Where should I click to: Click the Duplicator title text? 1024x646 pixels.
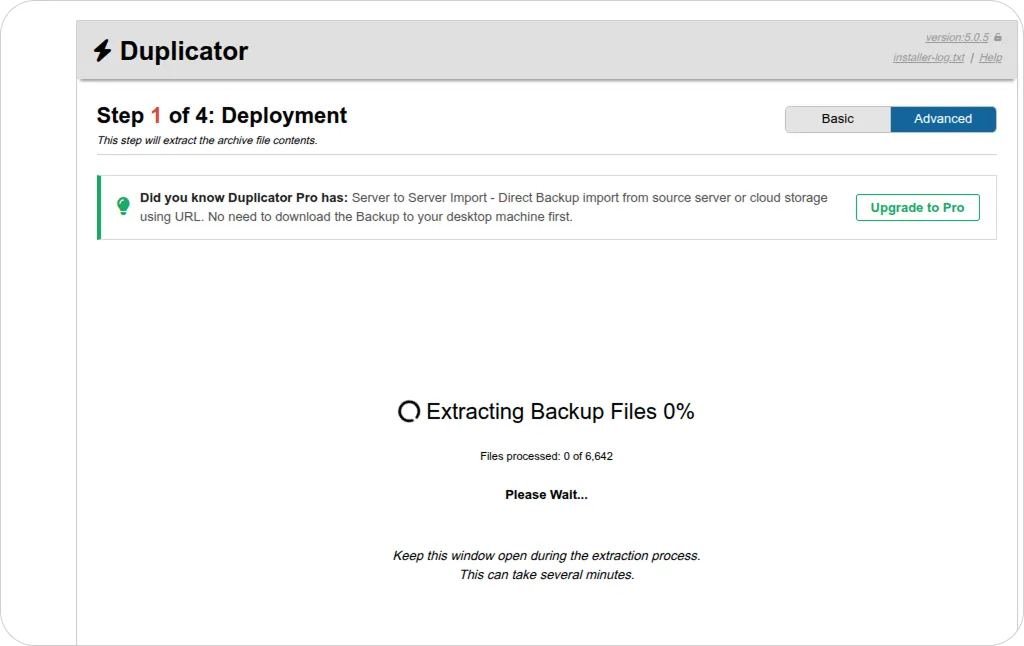click(184, 51)
